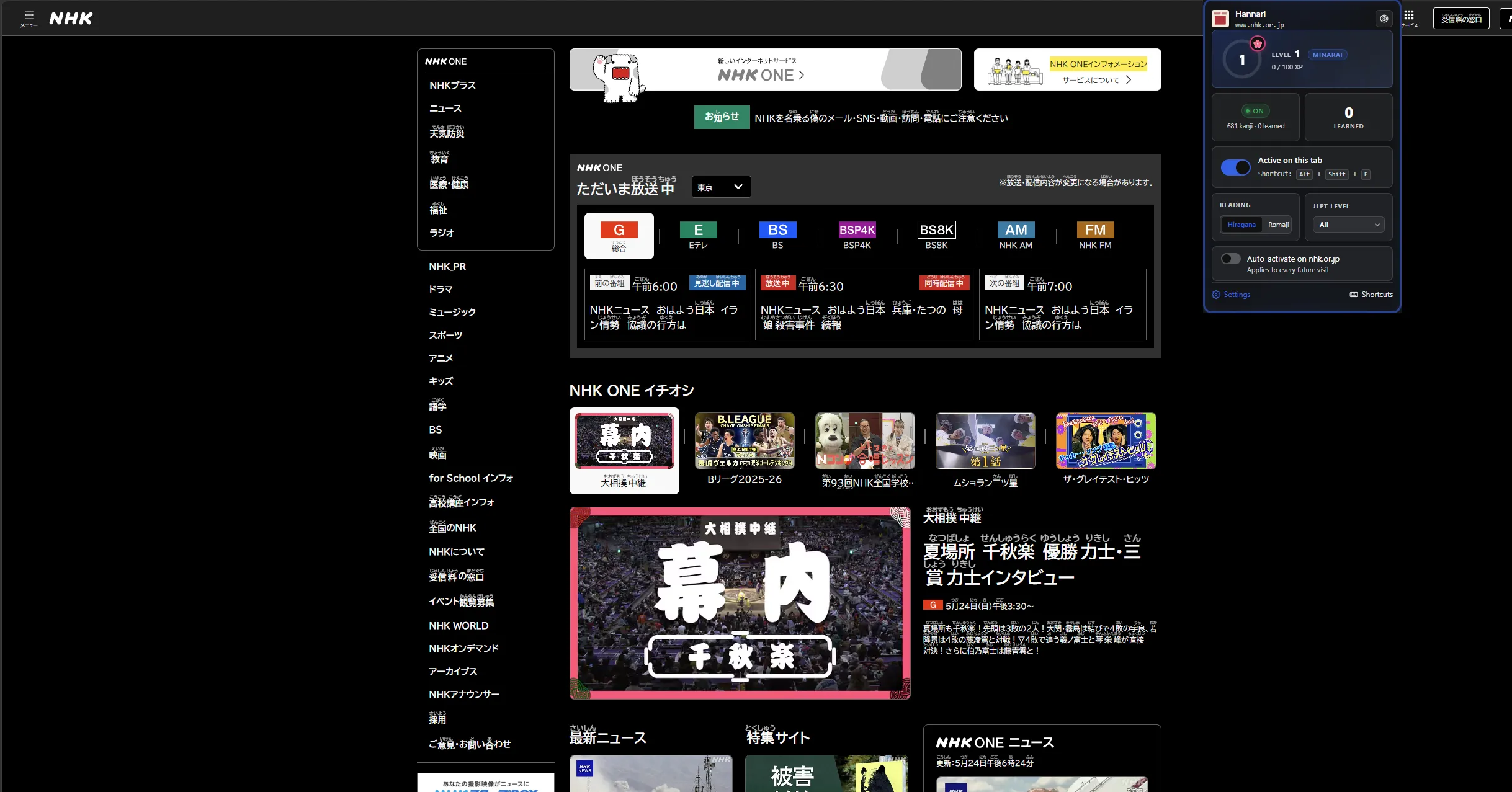The width and height of the screenshot is (1512, 792).
Task: Toggle Active on this tab switch
Action: (1235, 167)
